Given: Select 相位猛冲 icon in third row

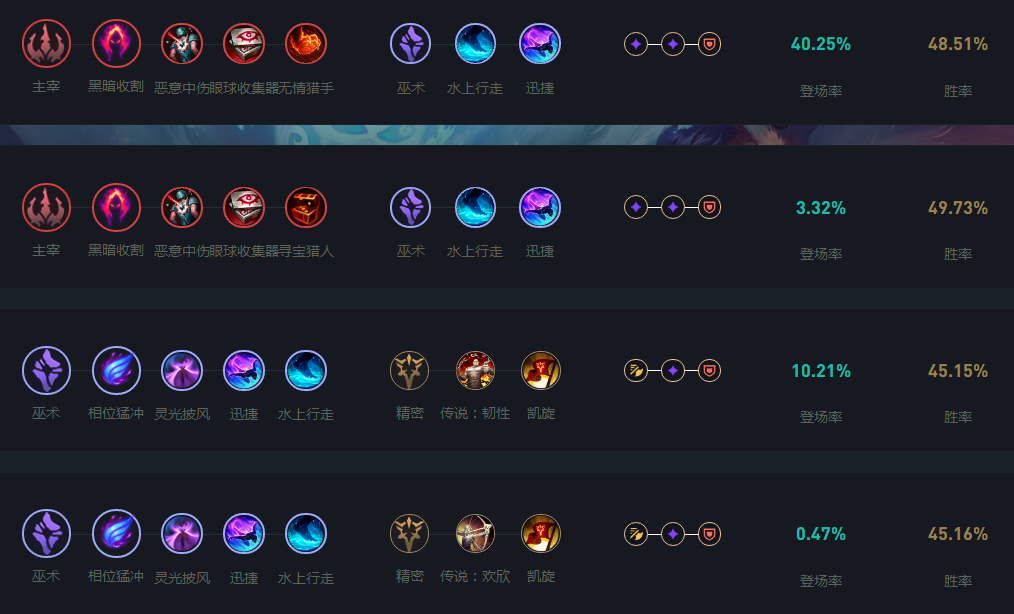Looking at the screenshot, I should pyautogui.click(x=116, y=371).
